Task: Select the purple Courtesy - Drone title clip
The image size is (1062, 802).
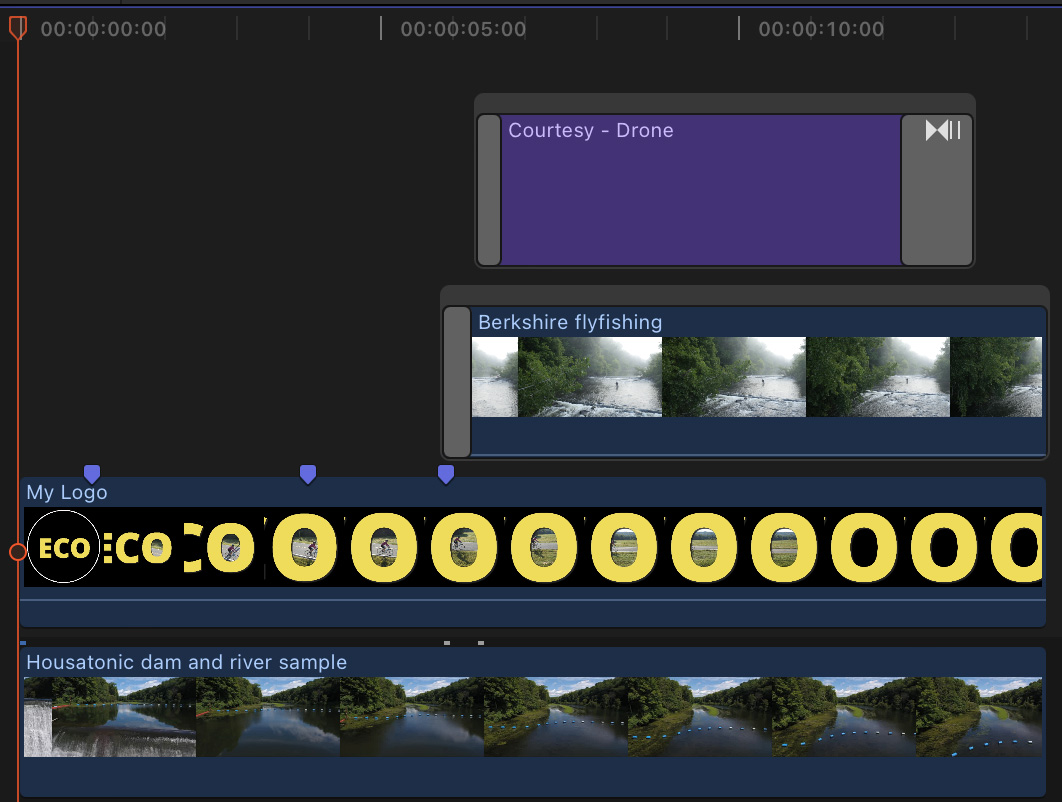Action: click(700, 200)
